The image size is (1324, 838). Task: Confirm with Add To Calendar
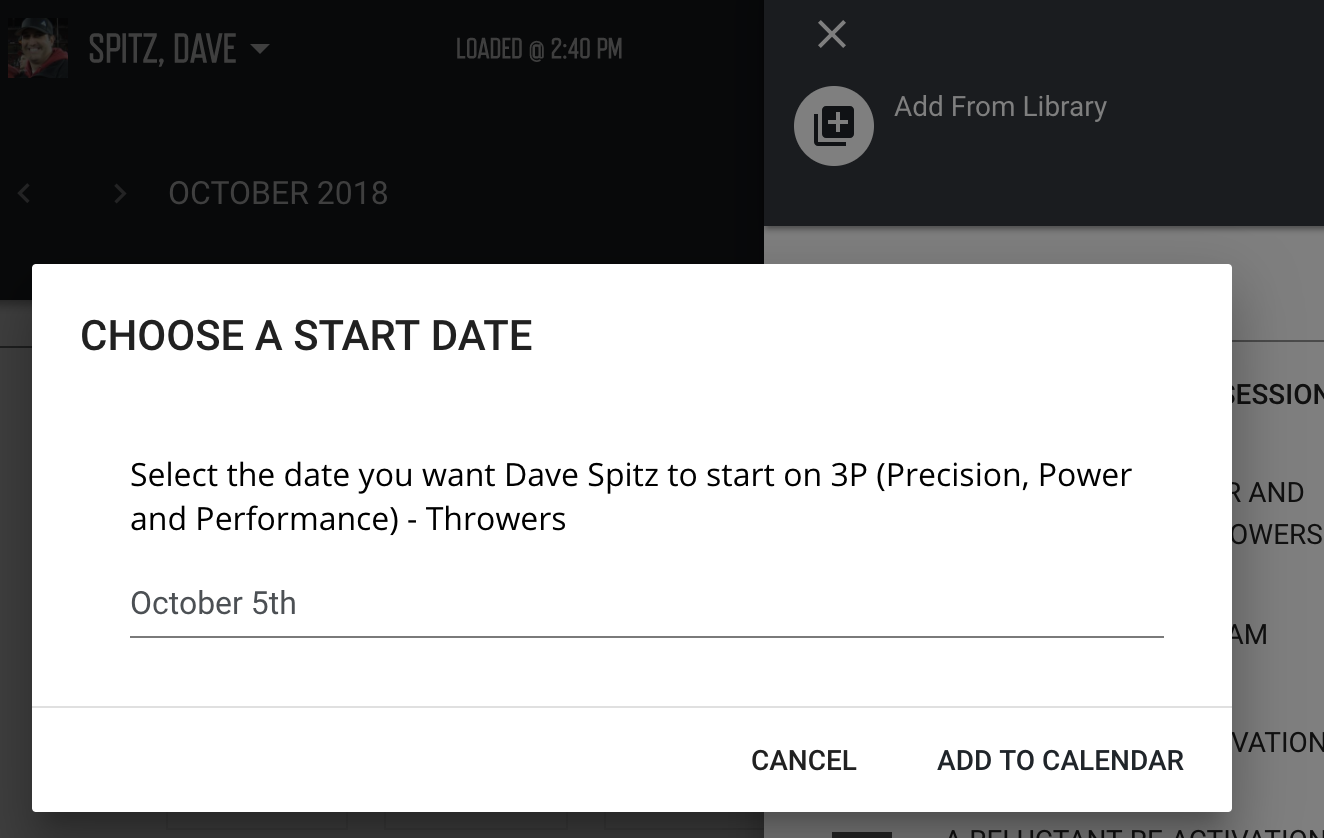(x=1060, y=760)
